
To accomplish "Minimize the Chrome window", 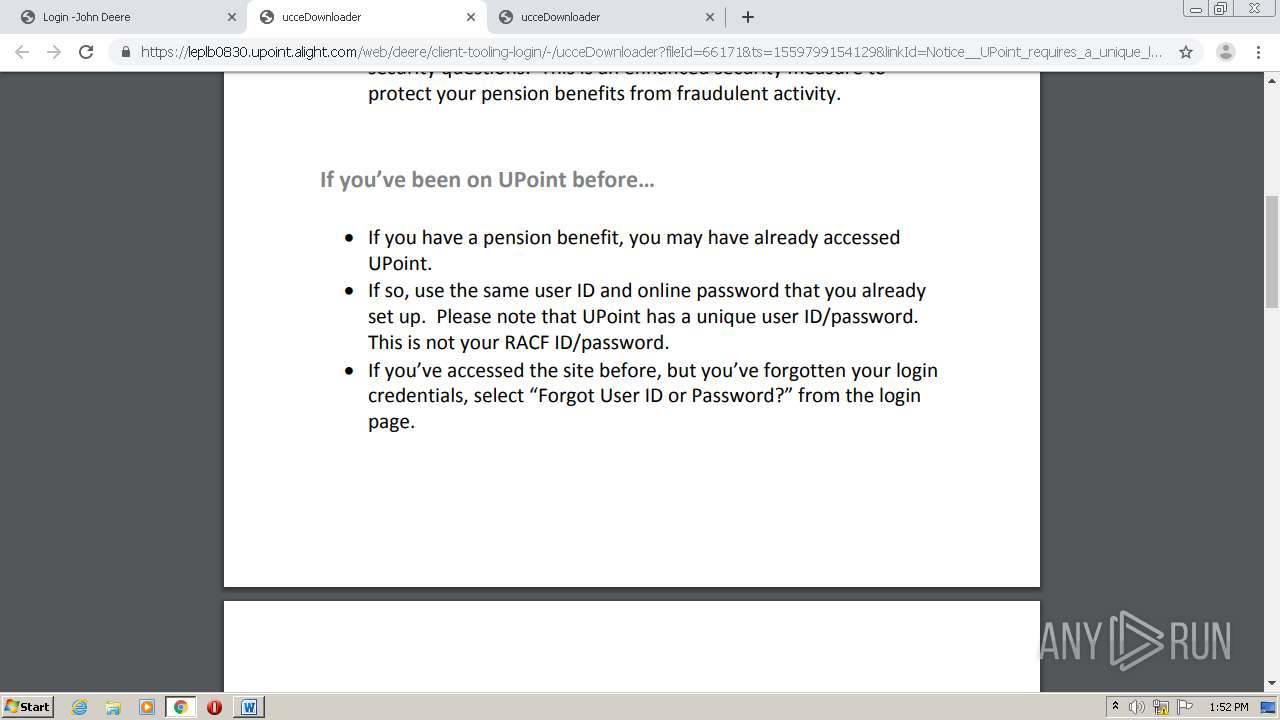I will pos(1195,9).
